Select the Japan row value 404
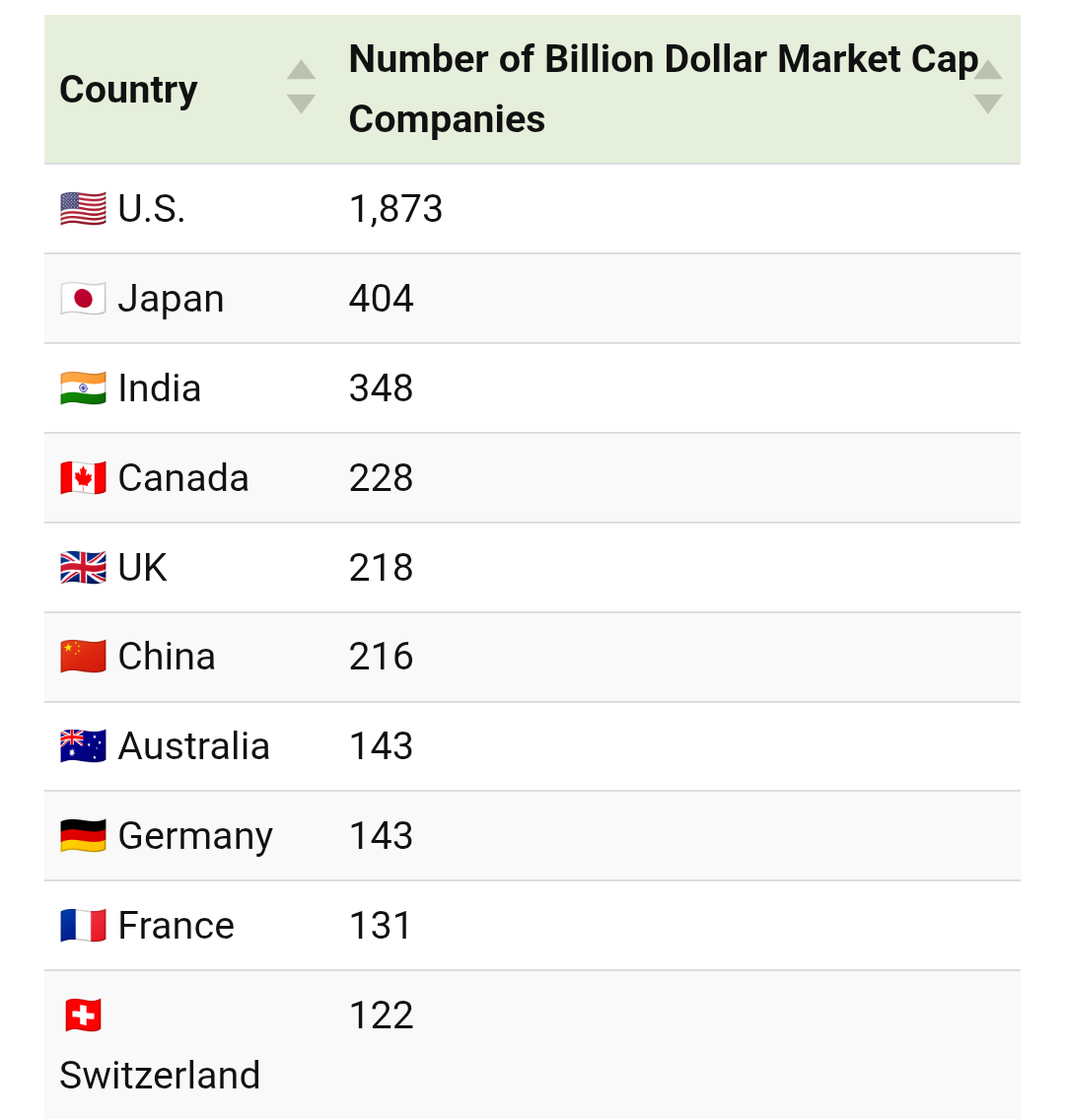 tap(382, 299)
